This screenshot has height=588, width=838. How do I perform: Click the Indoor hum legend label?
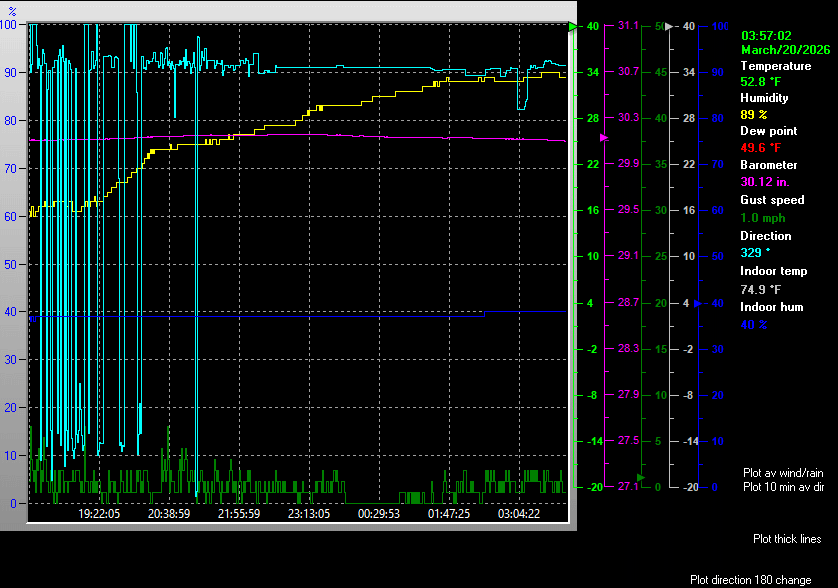771,307
